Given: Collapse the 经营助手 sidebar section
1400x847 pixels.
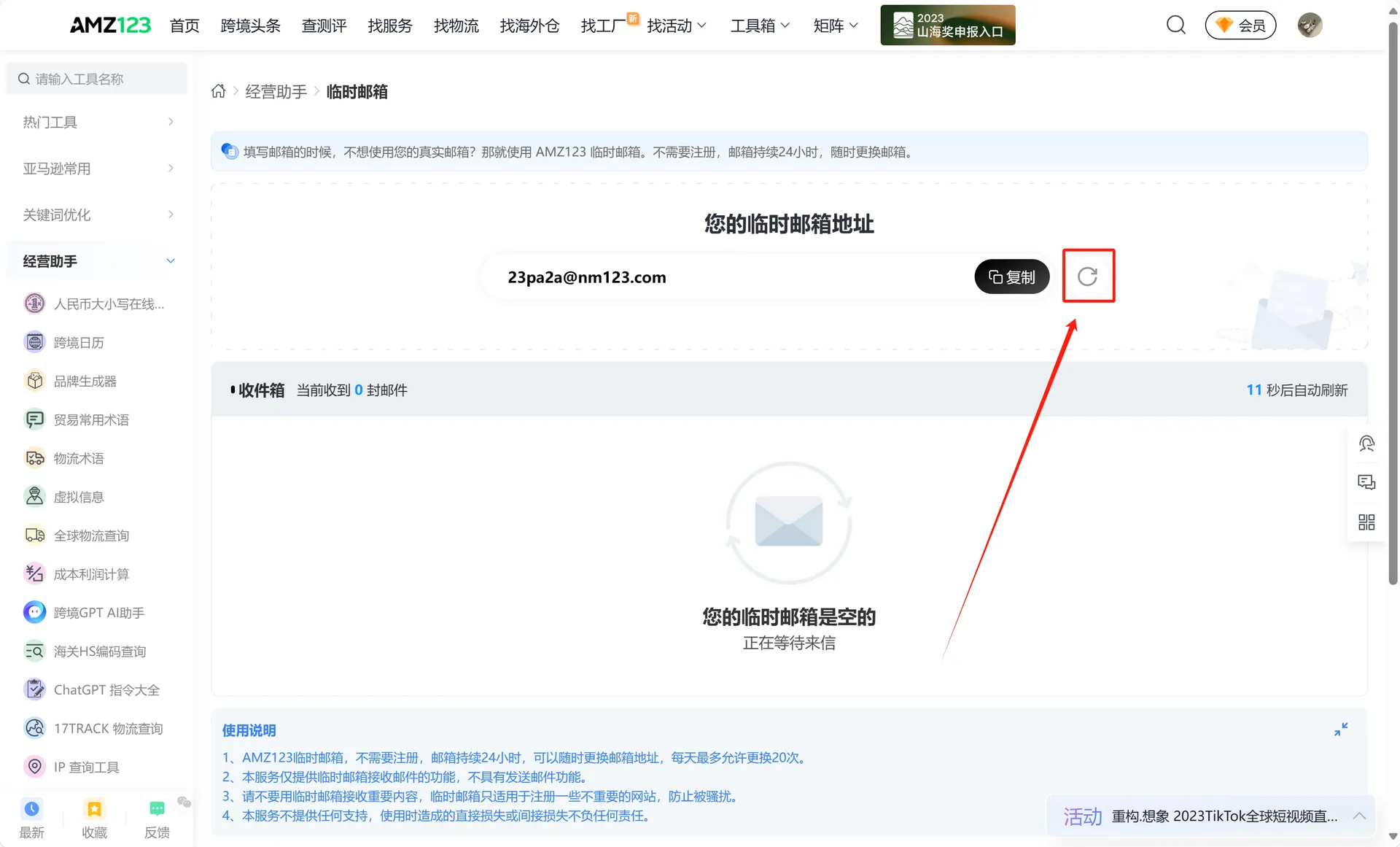Looking at the screenshot, I should click(x=97, y=261).
